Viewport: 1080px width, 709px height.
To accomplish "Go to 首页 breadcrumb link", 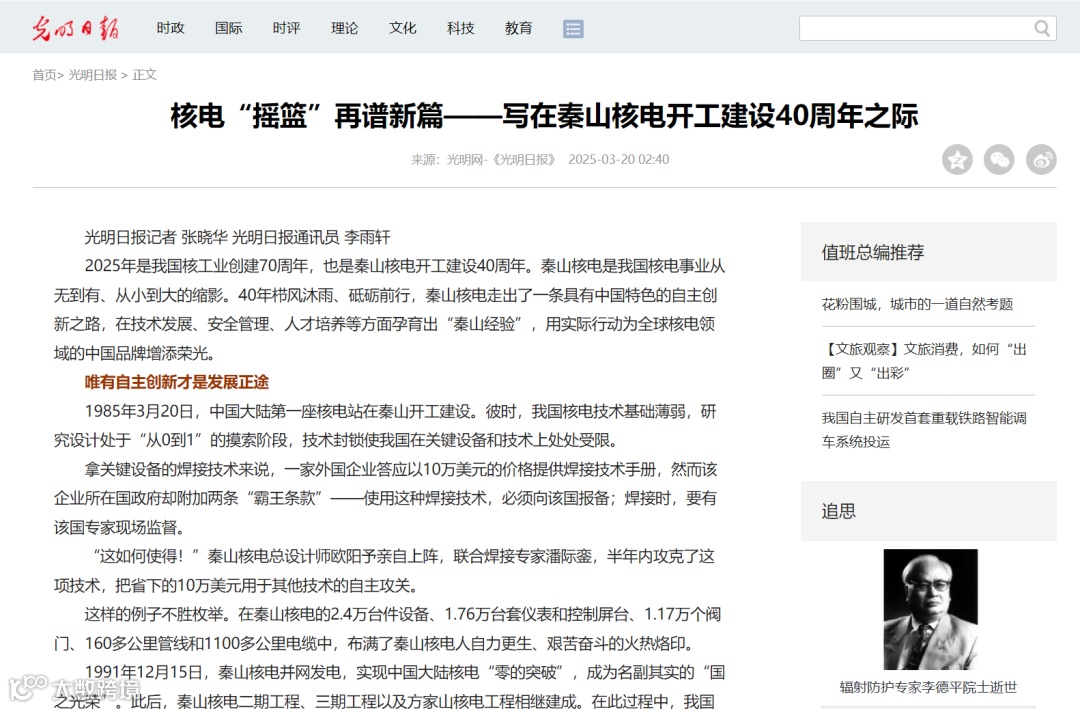I will [x=44, y=75].
